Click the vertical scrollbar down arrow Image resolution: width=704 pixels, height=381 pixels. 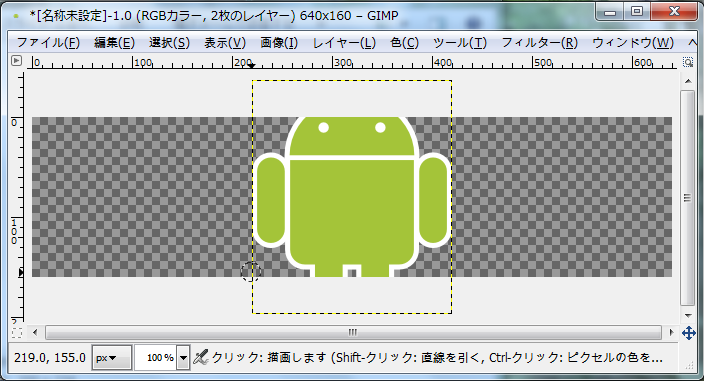click(688, 315)
